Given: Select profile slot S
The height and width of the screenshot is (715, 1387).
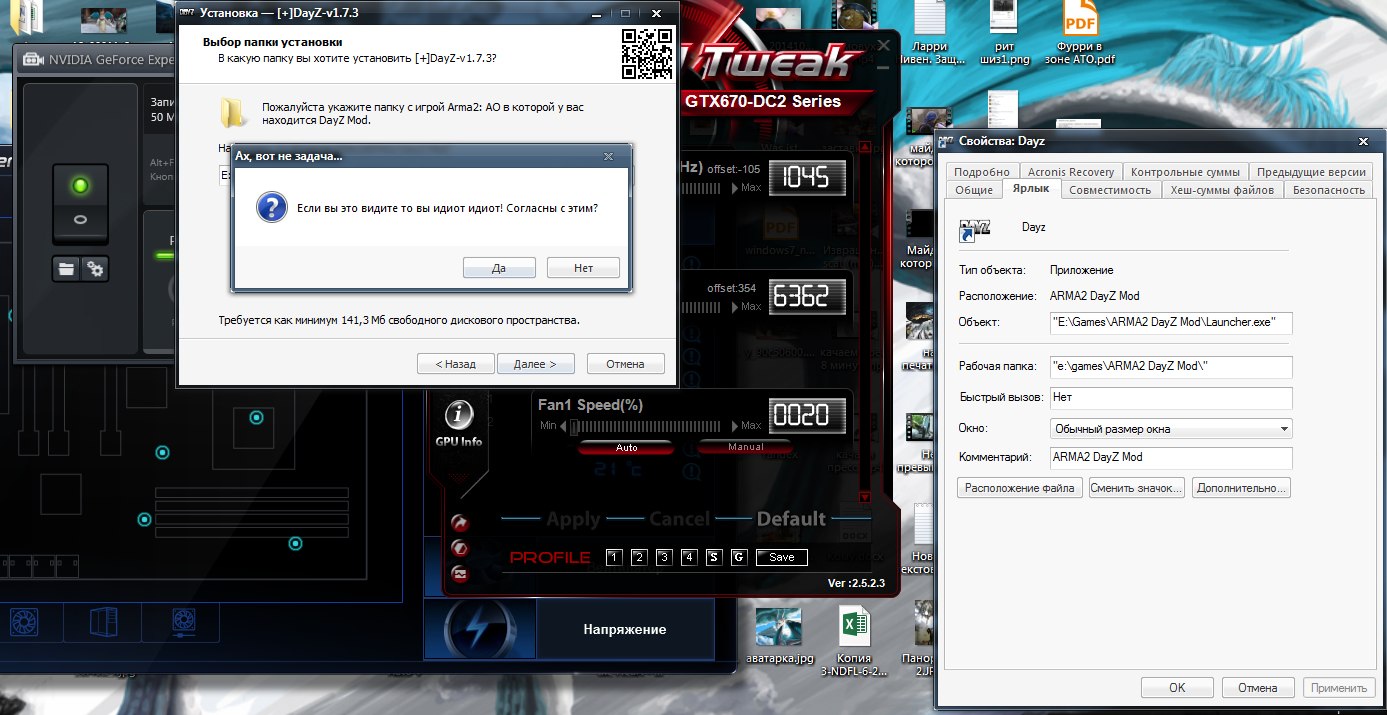Looking at the screenshot, I should click(714, 557).
